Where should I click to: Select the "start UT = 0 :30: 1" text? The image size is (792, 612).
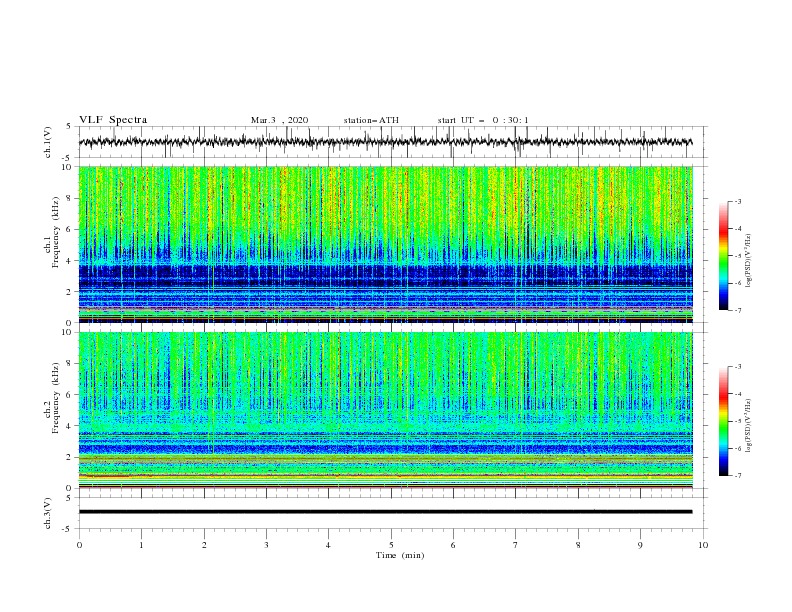click(483, 120)
